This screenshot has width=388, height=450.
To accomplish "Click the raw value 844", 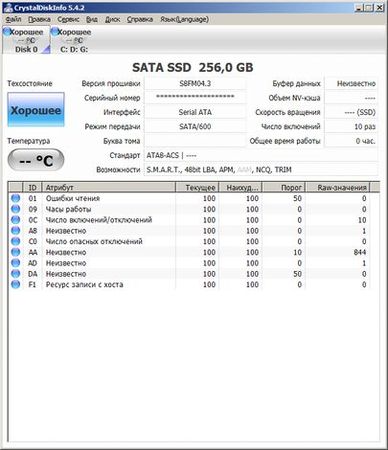I will coord(360,252).
